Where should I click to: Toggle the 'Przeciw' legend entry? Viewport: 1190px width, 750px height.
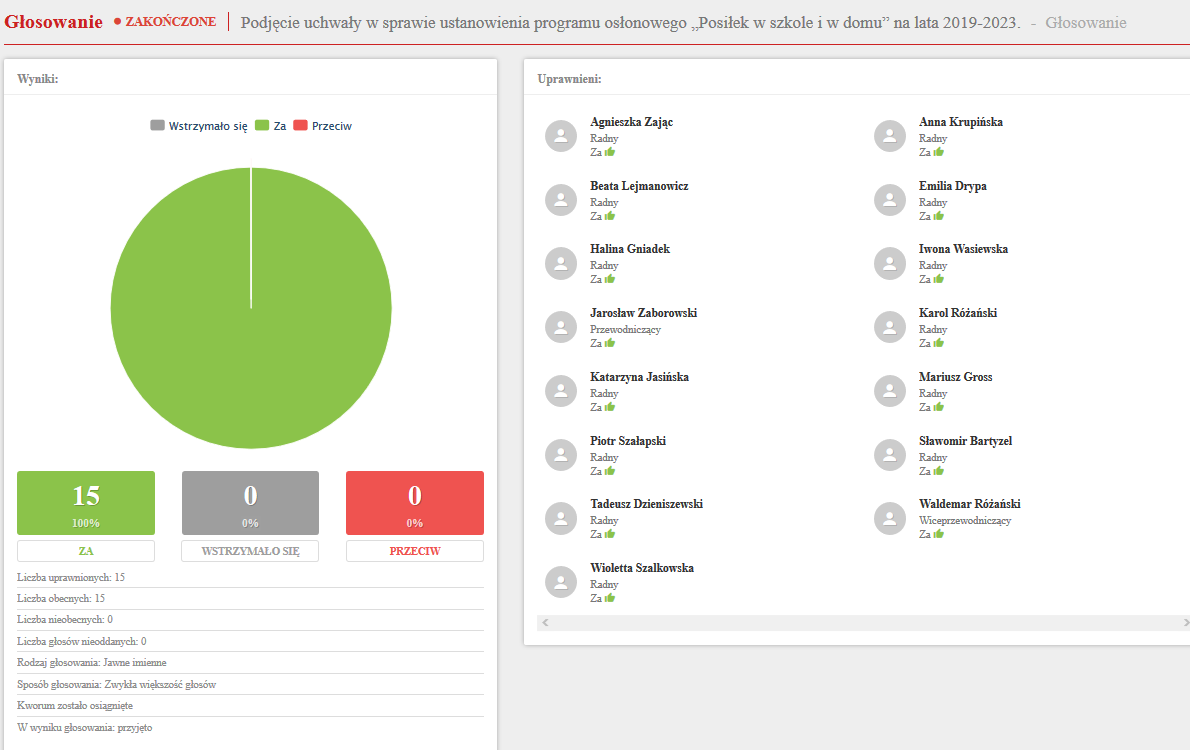click(x=323, y=126)
